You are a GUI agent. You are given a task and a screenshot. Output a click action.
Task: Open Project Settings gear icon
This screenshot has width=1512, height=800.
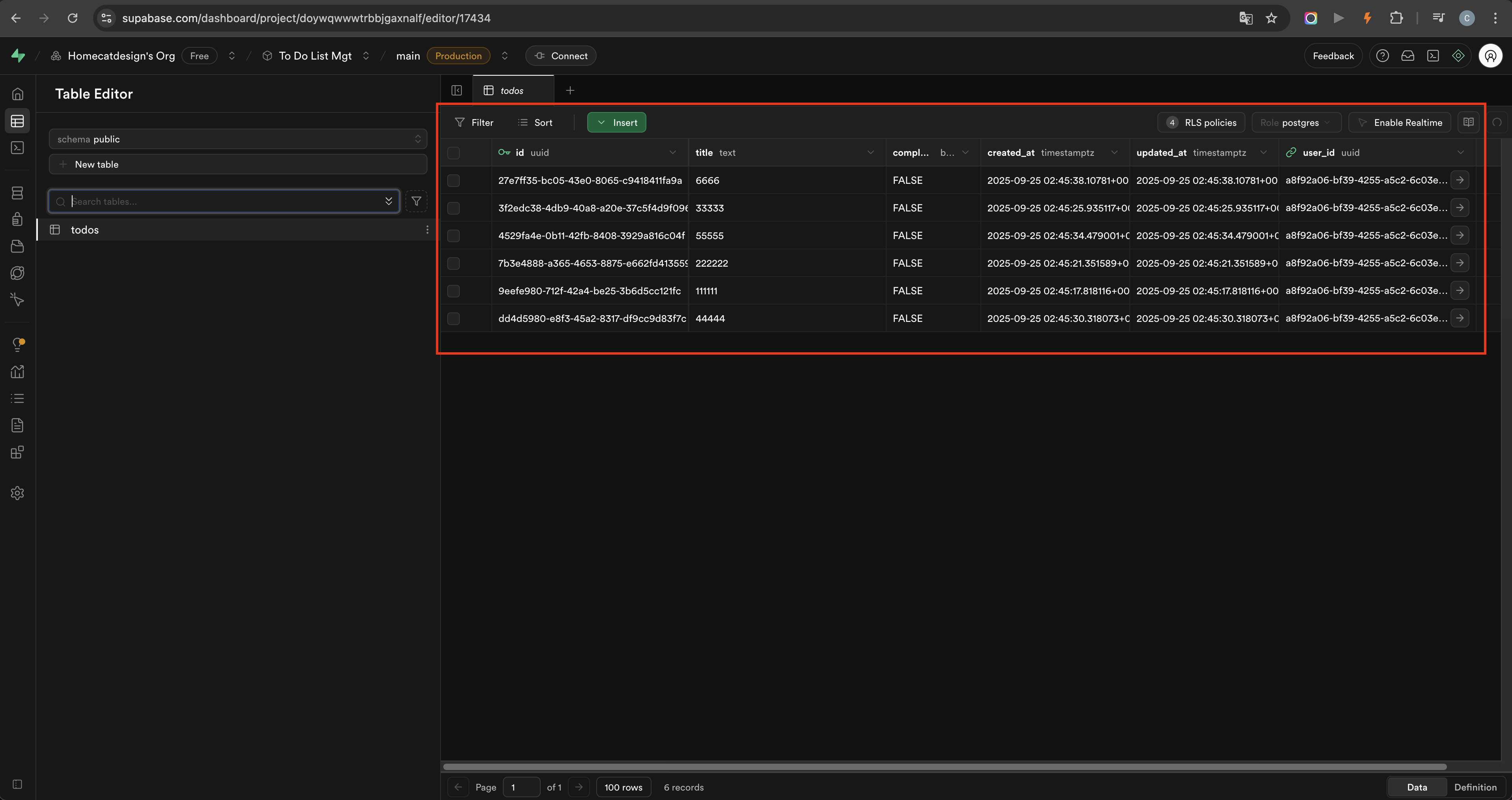tap(18, 493)
